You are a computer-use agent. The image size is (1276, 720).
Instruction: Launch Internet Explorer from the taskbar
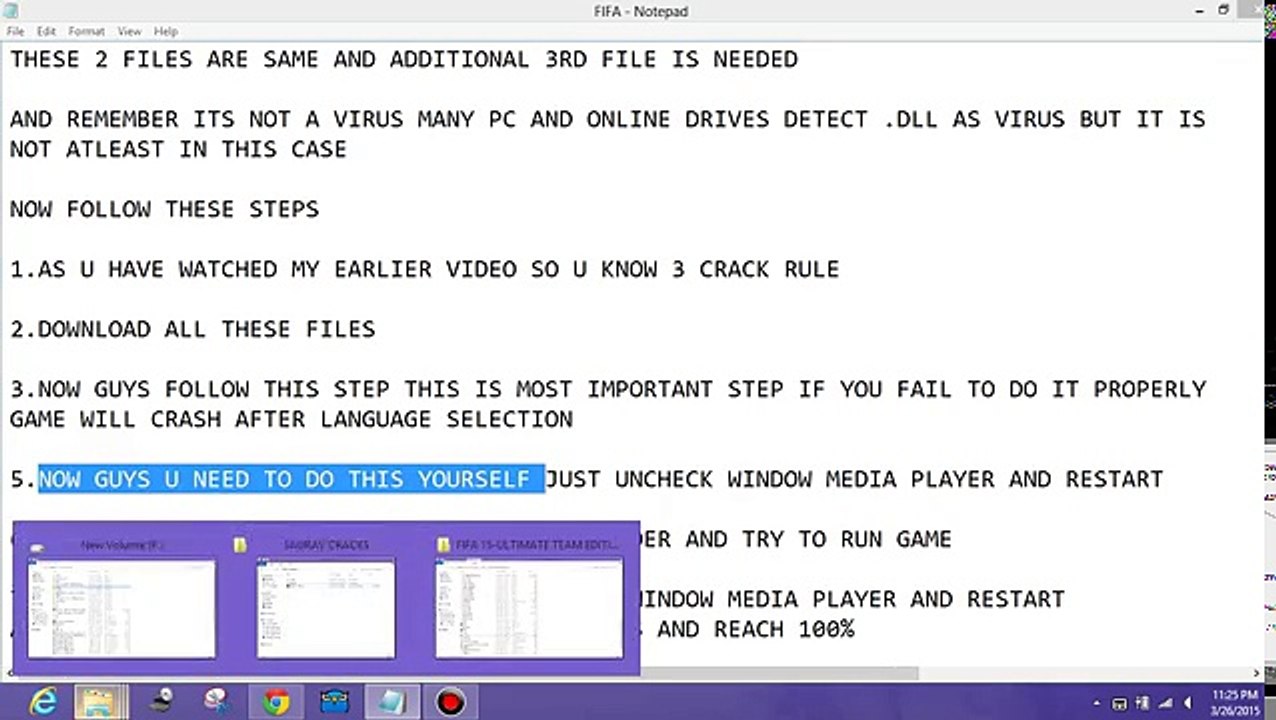(43, 702)
